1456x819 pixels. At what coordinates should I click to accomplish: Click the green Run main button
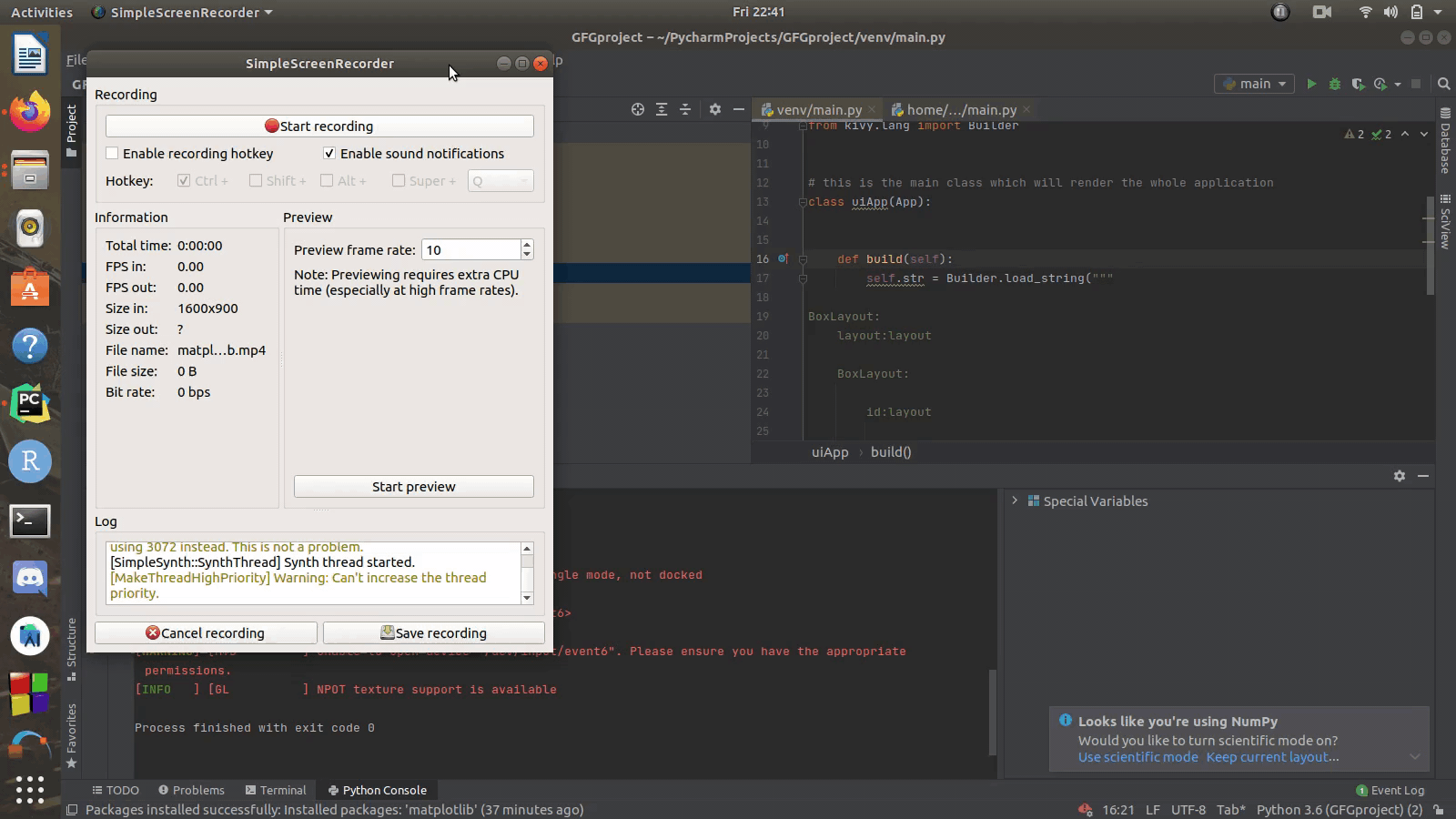click(1311, 84)
